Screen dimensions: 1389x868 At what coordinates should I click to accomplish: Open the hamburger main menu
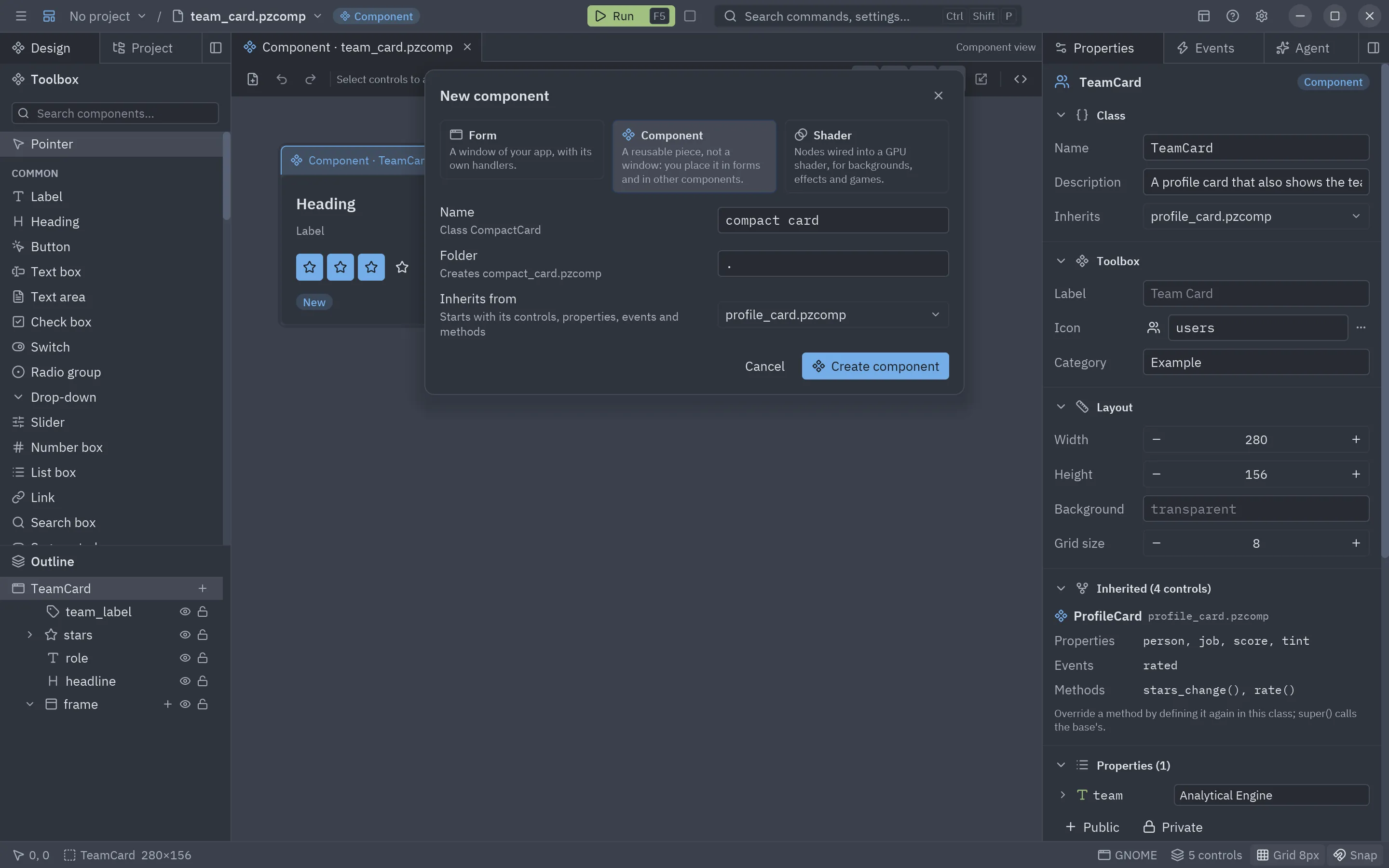point(21,16)
